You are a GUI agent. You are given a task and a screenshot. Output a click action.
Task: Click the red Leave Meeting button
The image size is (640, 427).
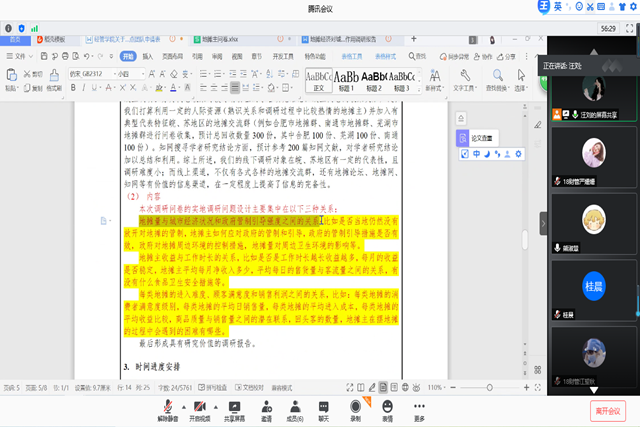pos(607,410)
